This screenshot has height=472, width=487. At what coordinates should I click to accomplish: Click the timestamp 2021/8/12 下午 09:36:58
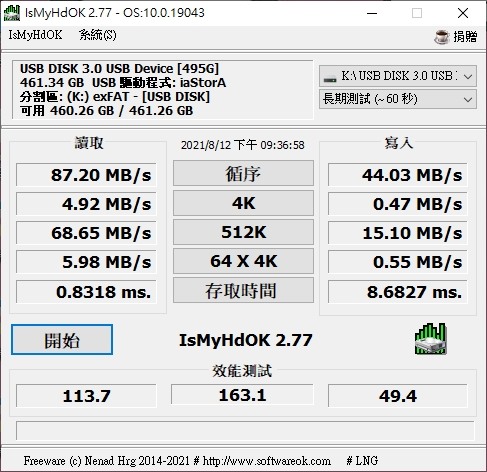243,145
